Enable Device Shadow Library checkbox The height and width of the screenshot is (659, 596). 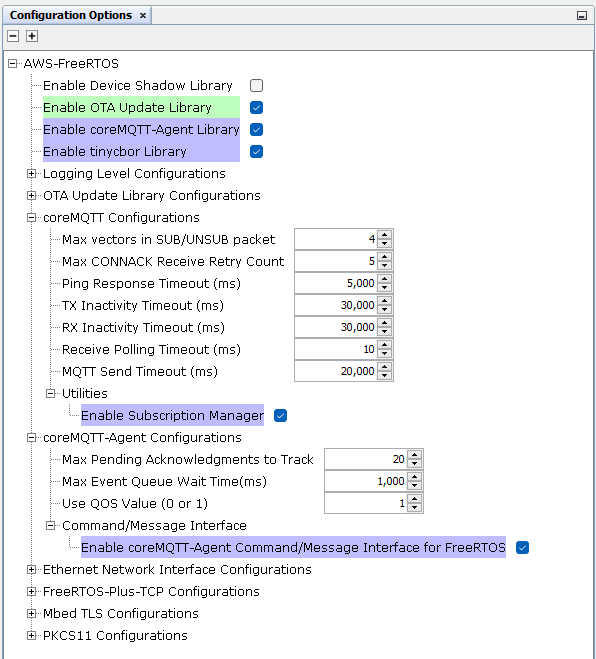[256, 86]
